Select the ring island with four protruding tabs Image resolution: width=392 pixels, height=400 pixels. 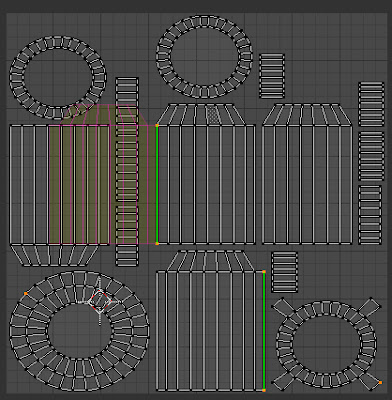(326, 345)
